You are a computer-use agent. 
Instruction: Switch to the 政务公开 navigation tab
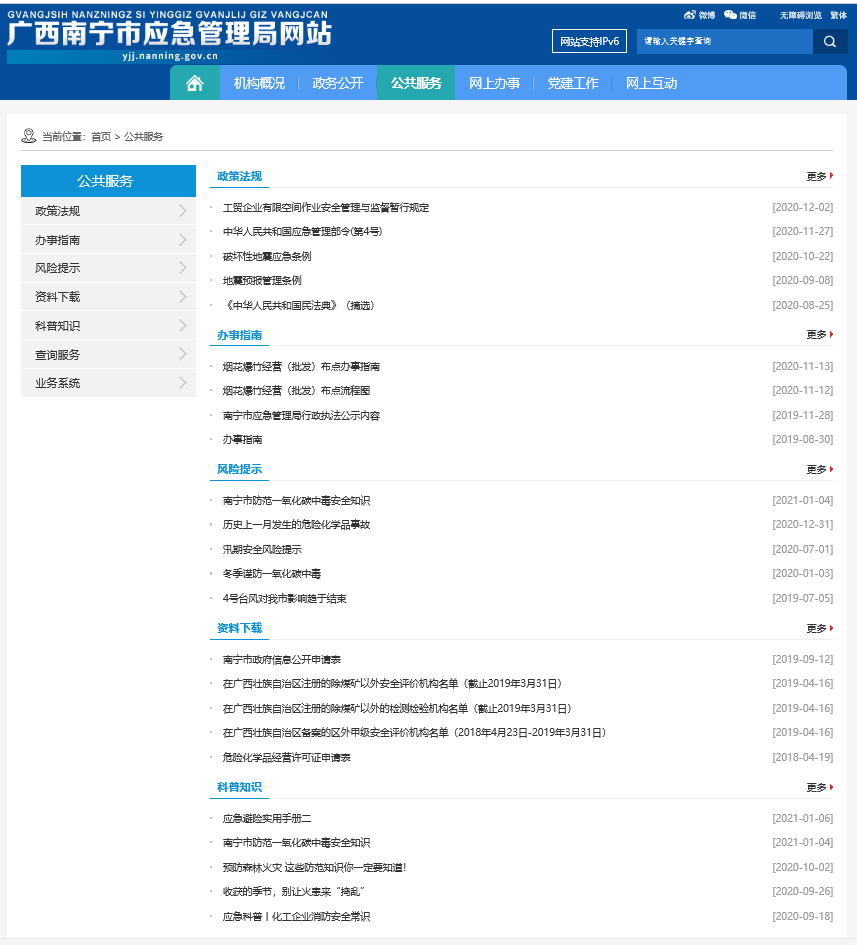coord(338,83)
